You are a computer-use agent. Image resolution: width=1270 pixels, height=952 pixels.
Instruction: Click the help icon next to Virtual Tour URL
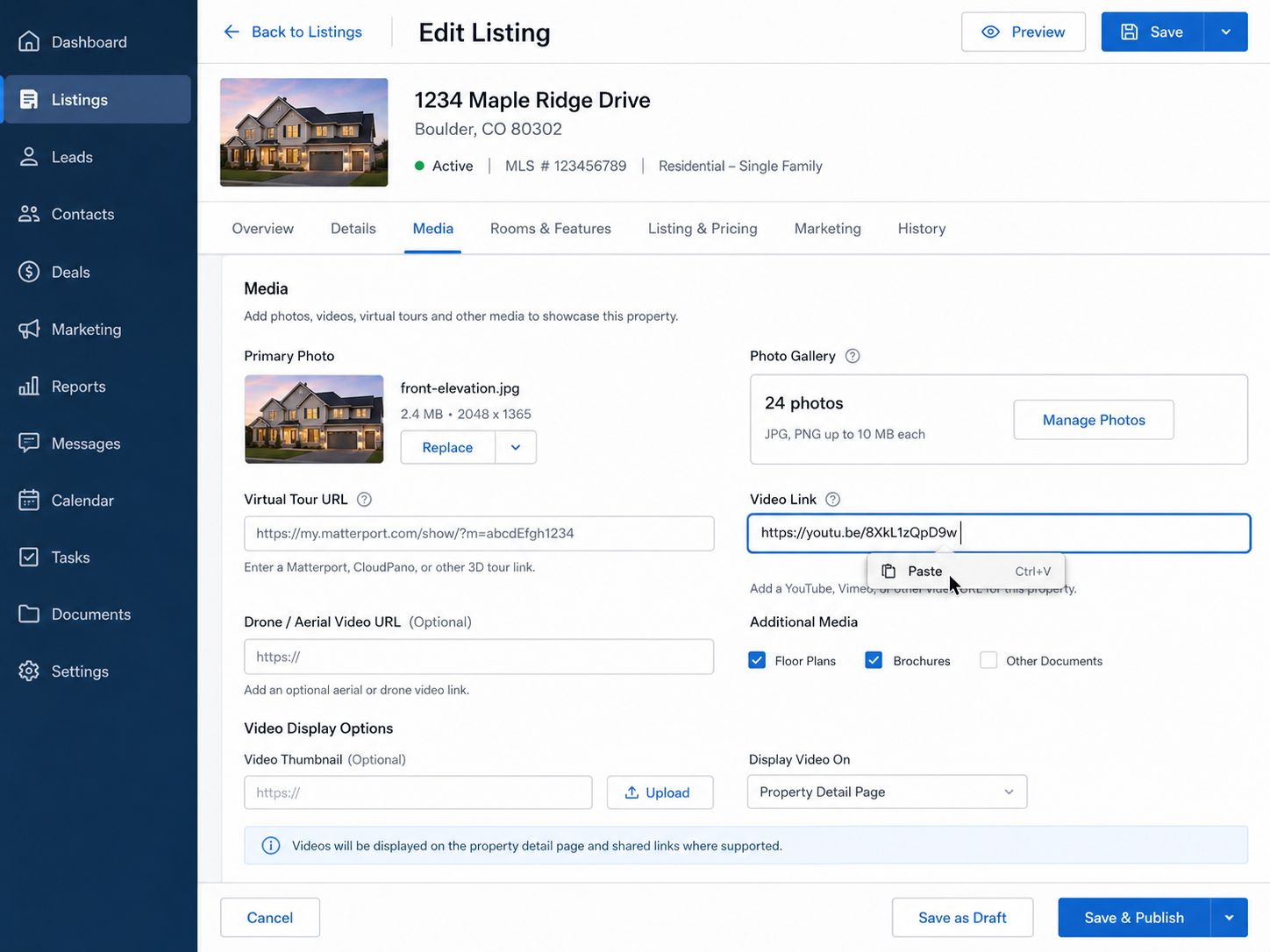364,500
